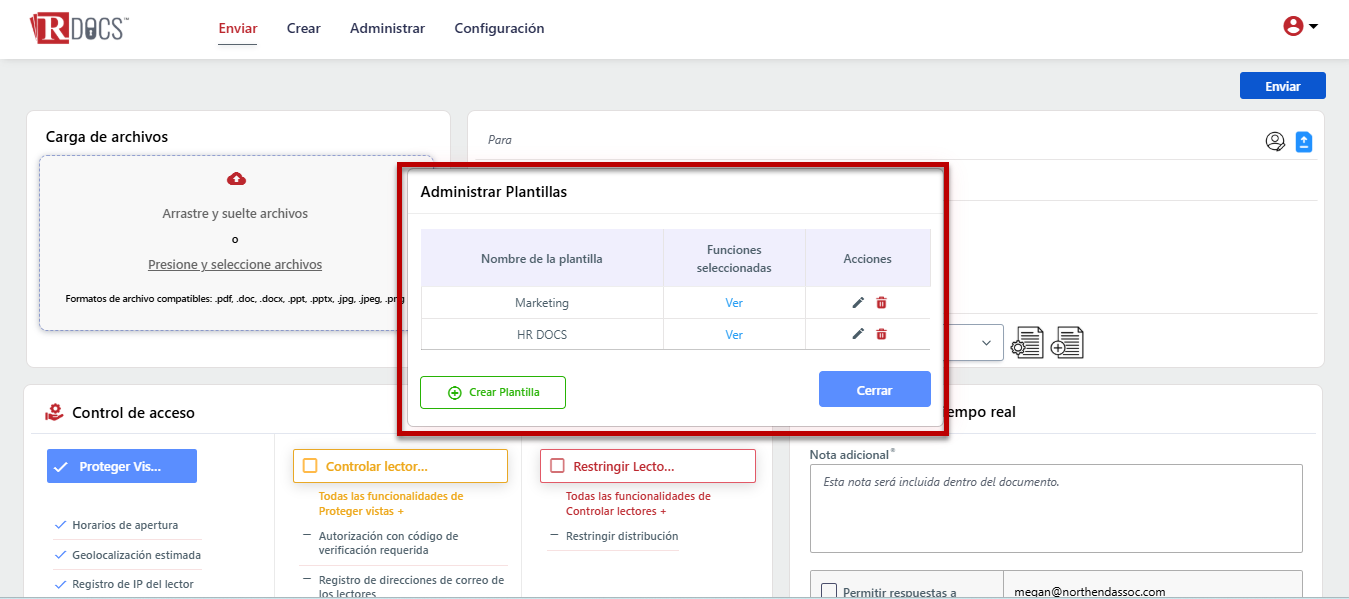The image size is (1349, 599).
Task: View selected functions for Marketing template
Action: pyautogui.click(x=734, y=303)
